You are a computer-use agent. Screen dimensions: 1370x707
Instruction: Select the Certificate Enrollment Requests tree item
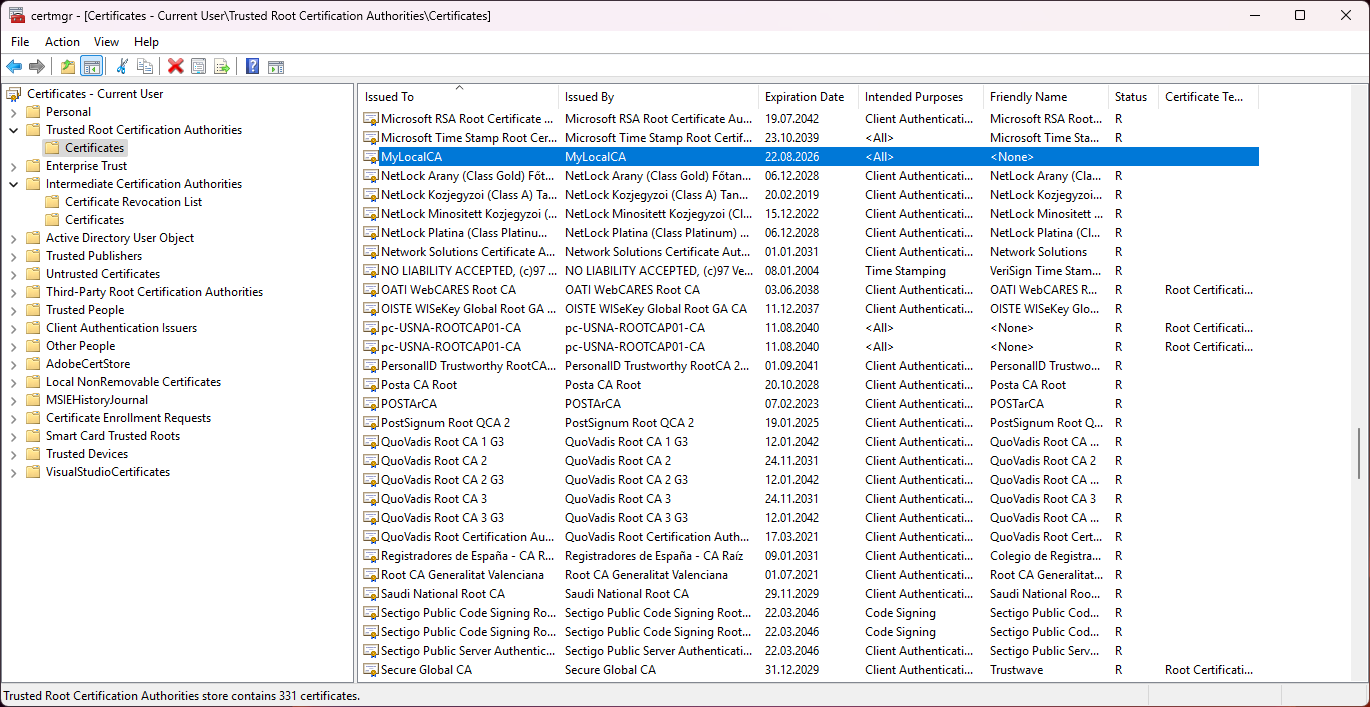click(x=128, y=418)
